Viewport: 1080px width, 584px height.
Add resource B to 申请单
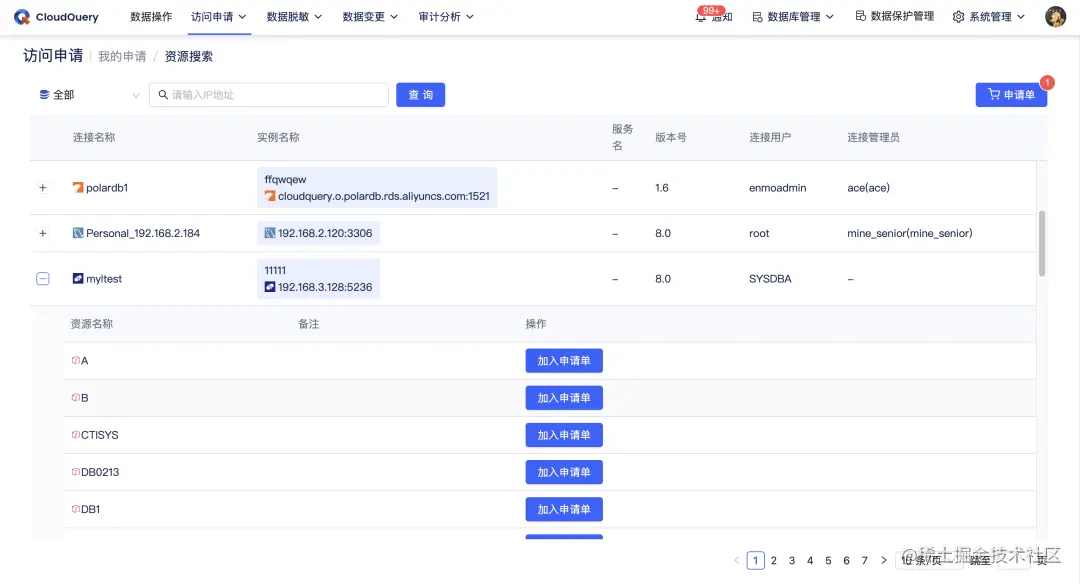point(564,397)
